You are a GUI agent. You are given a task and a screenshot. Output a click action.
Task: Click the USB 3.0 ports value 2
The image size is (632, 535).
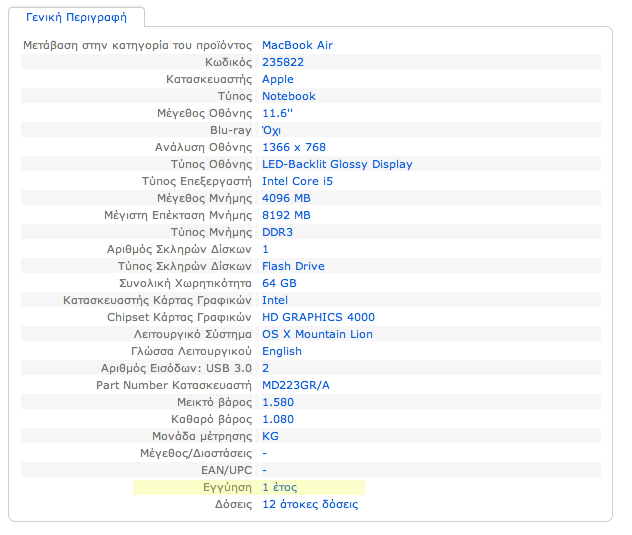[265, 368]
